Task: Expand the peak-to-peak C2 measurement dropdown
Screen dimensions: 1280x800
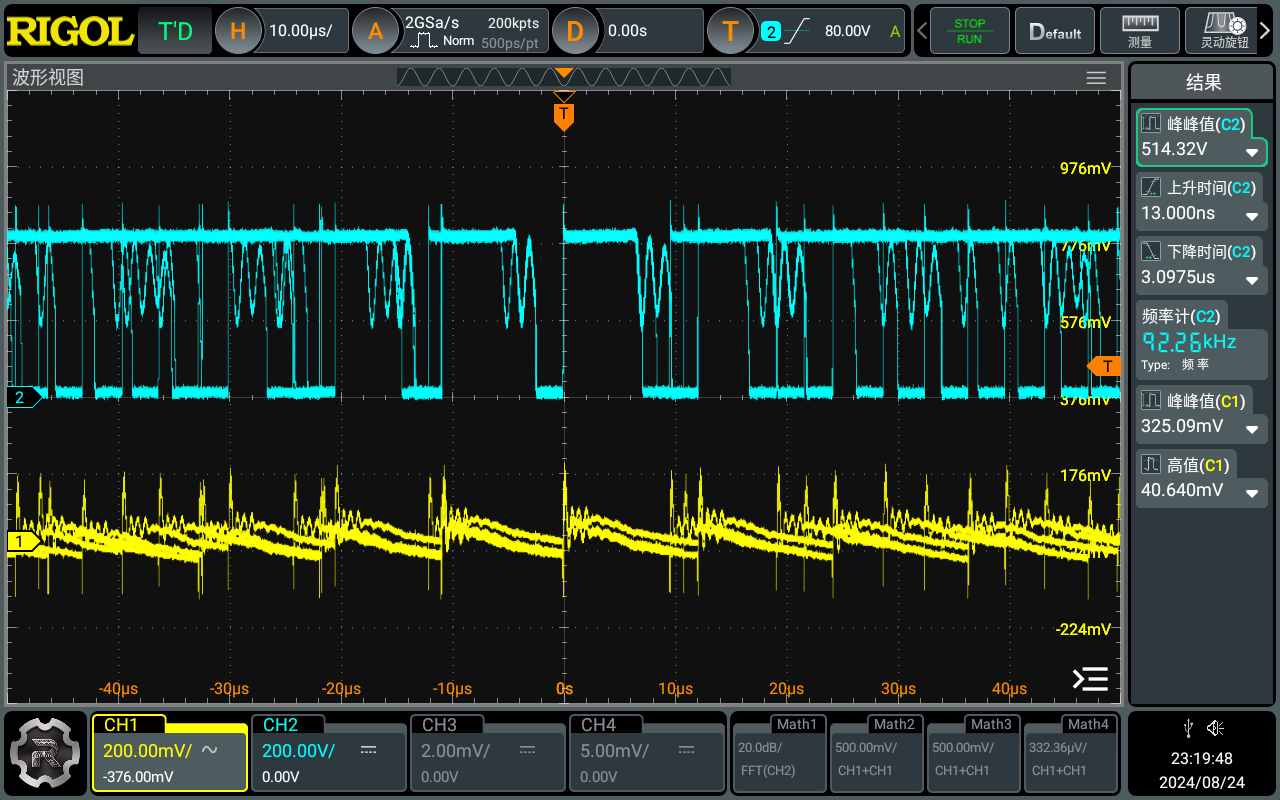Action: tap(1251, 153)
